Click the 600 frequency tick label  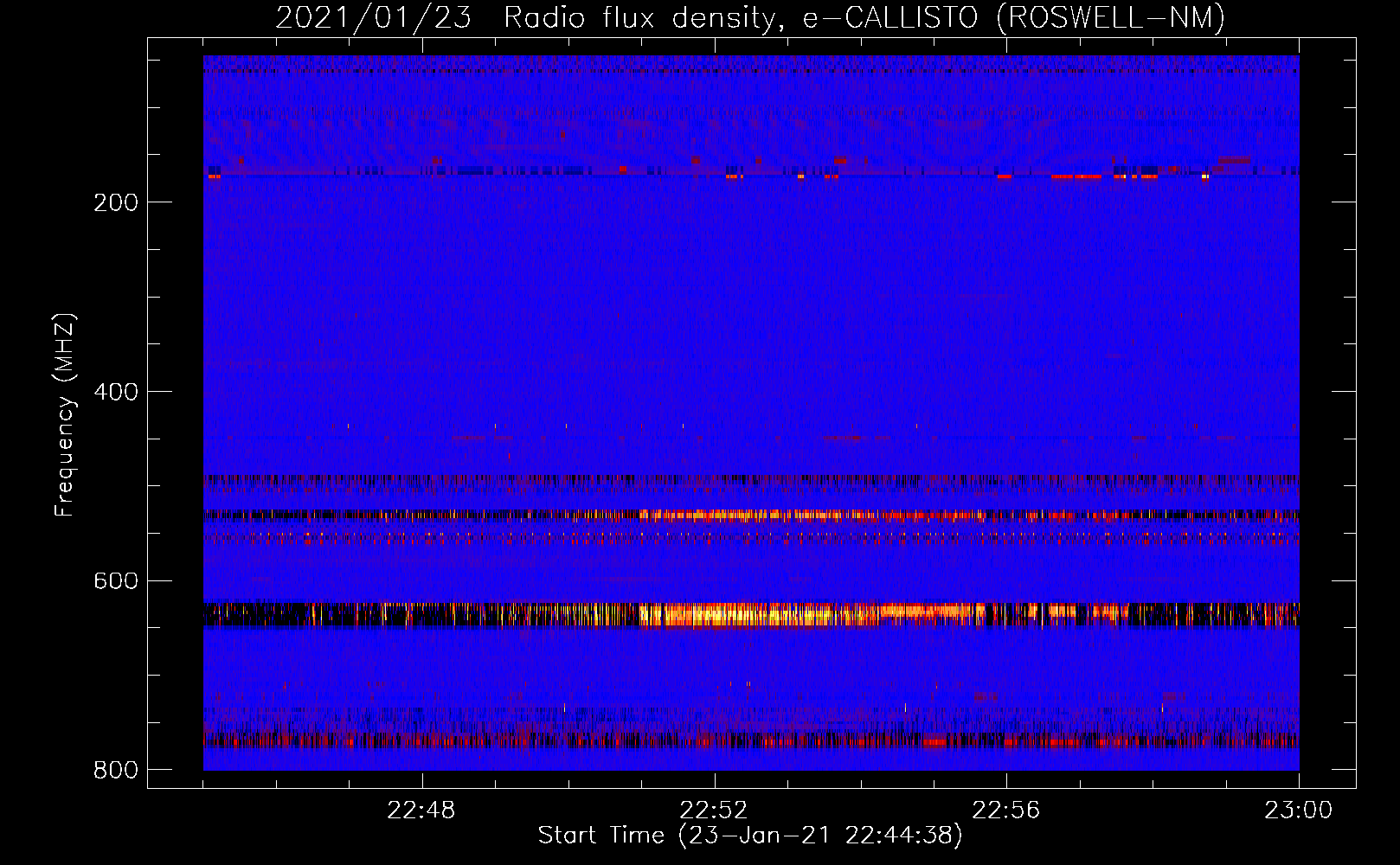[x=116, y=580]
